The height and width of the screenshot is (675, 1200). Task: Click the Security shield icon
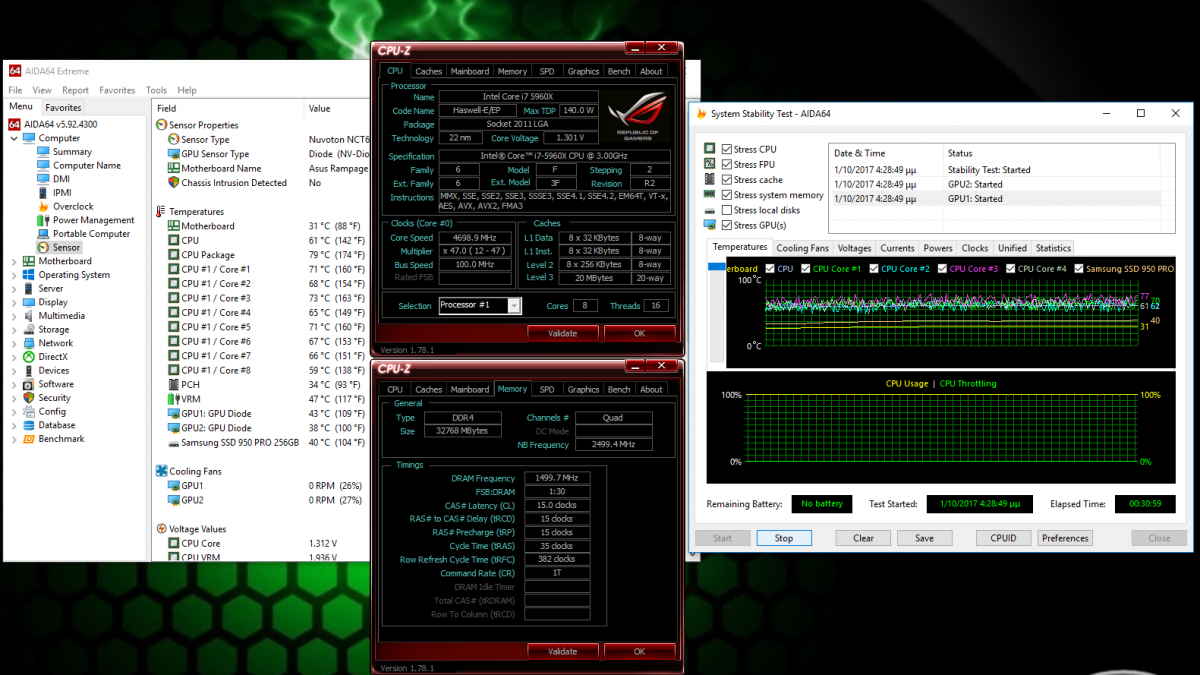click(x=29, y=398)
